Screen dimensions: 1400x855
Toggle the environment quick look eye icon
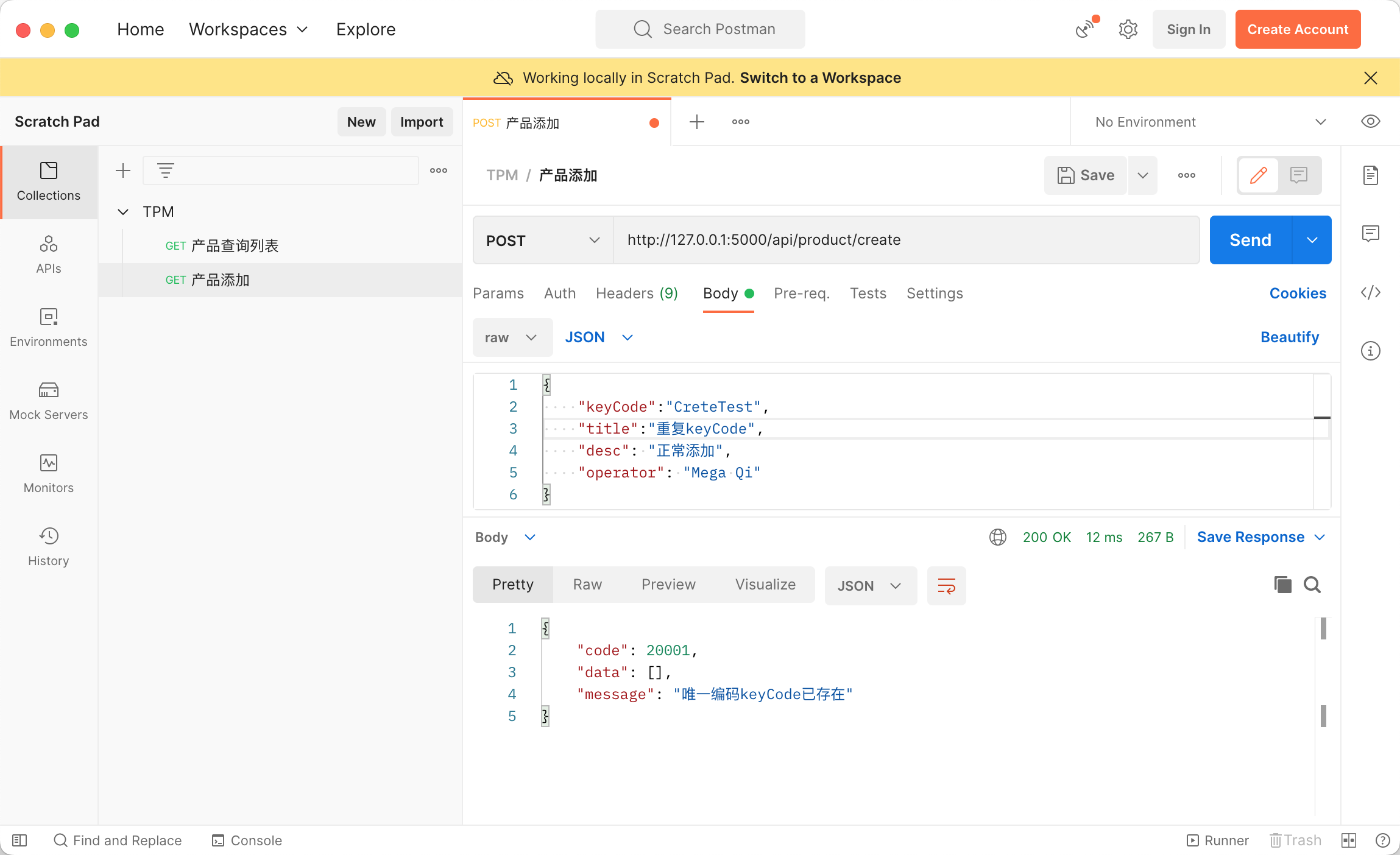click(x=1370, y=121)
